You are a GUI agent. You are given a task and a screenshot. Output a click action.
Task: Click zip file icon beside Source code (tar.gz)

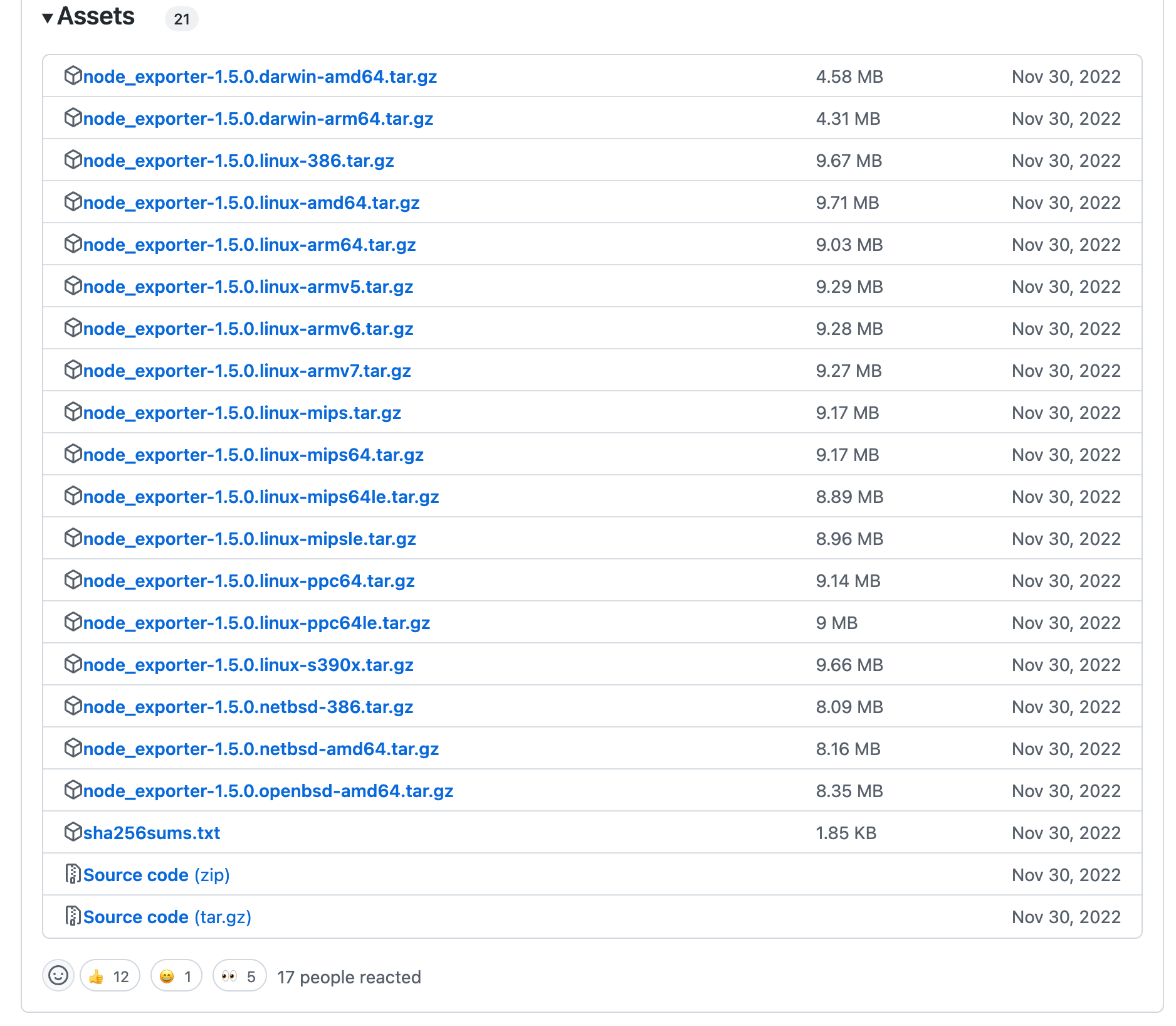(x=73, y=916)
